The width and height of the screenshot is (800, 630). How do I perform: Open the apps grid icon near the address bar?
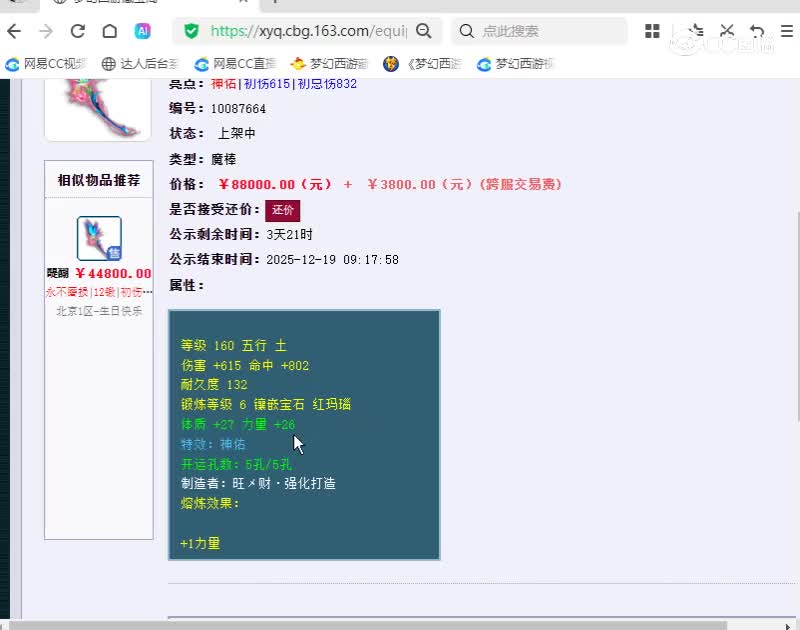pyautogui.click(x=653, y=31)
